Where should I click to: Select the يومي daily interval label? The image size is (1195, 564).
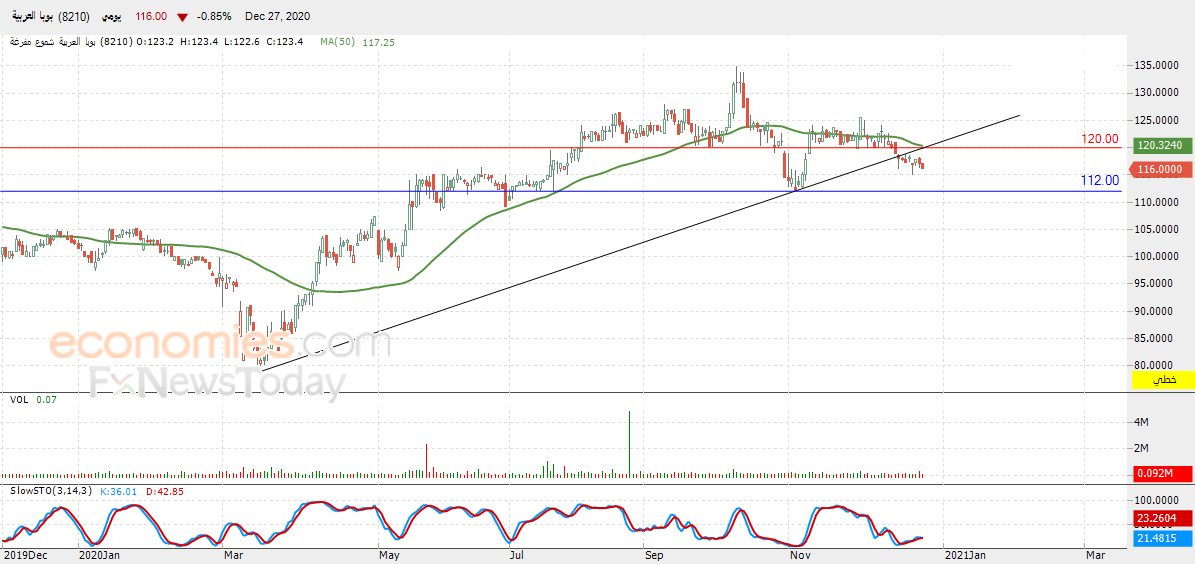tap(111, 16)
